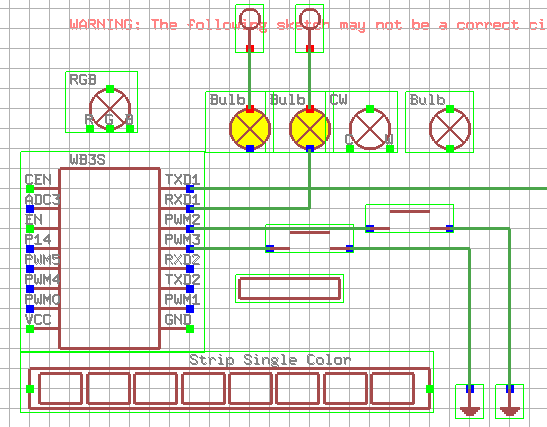This screenshot has width=547, height=427.
Task: Click the rightmost ground symbol
Action: 510,402
